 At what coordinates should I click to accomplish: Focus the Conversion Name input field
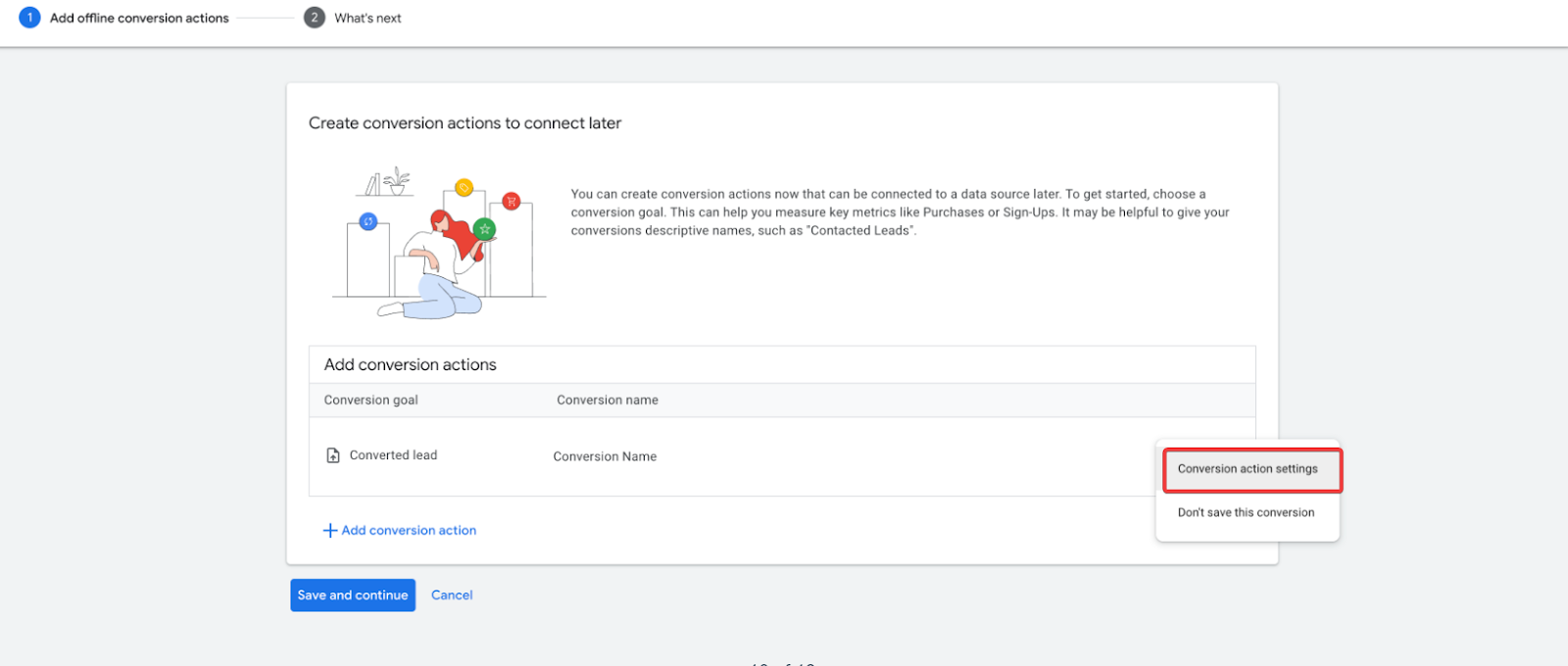[x=605, y=456]
